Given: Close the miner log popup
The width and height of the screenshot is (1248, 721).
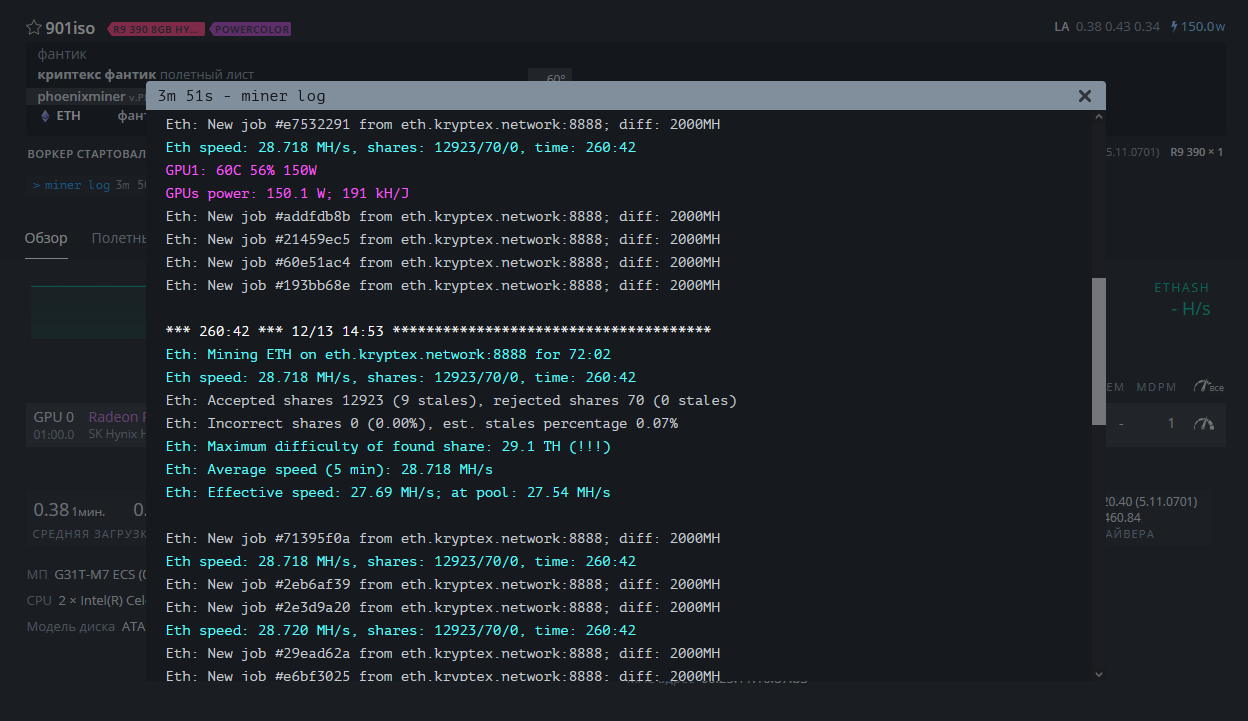Looking at the screenshot, I should [1085, 96].
